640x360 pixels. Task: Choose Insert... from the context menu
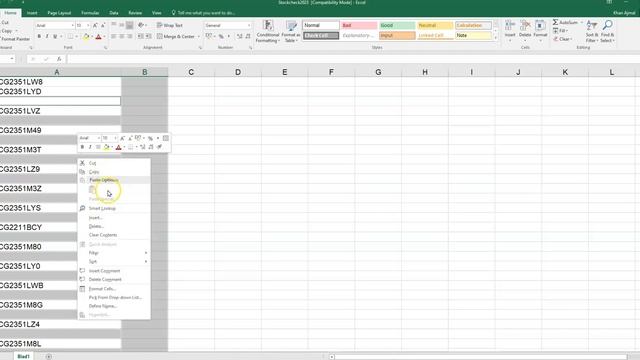click(114, 218)
